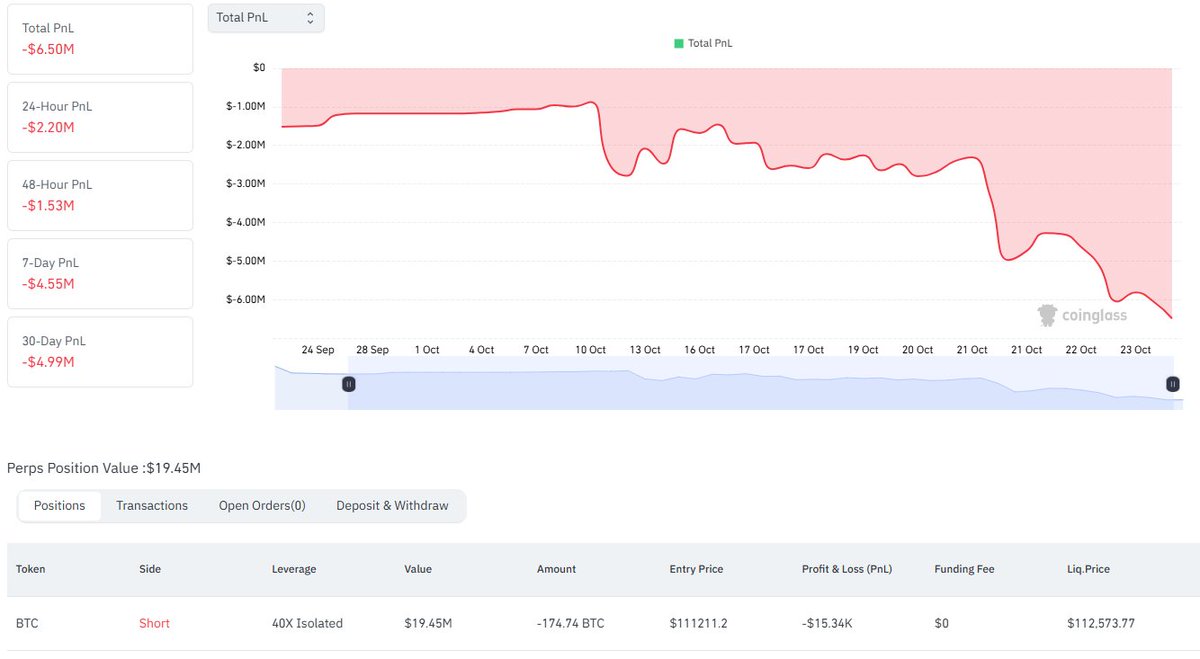Viewport: 1200px width, 659px height.
Task: Click the -$6.50M total PnL value
Action: pos(48,49)
